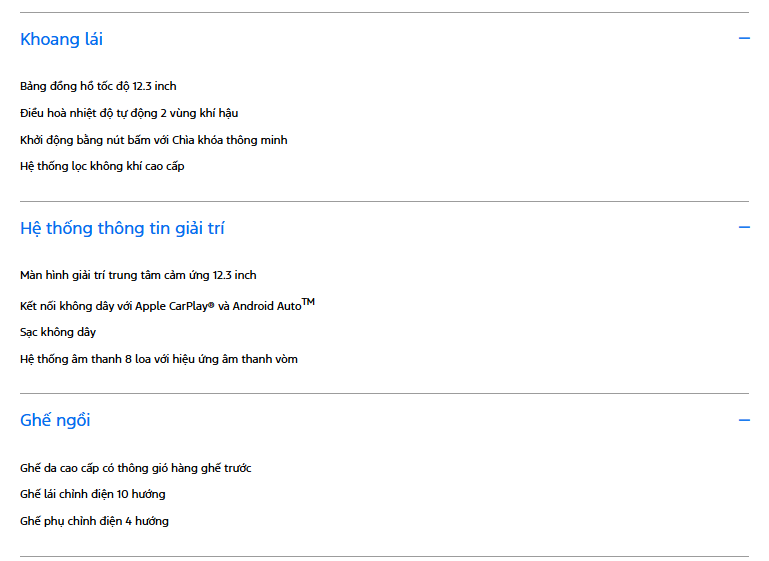Click the Khoang lái heading
The image size is (769, 561).
61,39
